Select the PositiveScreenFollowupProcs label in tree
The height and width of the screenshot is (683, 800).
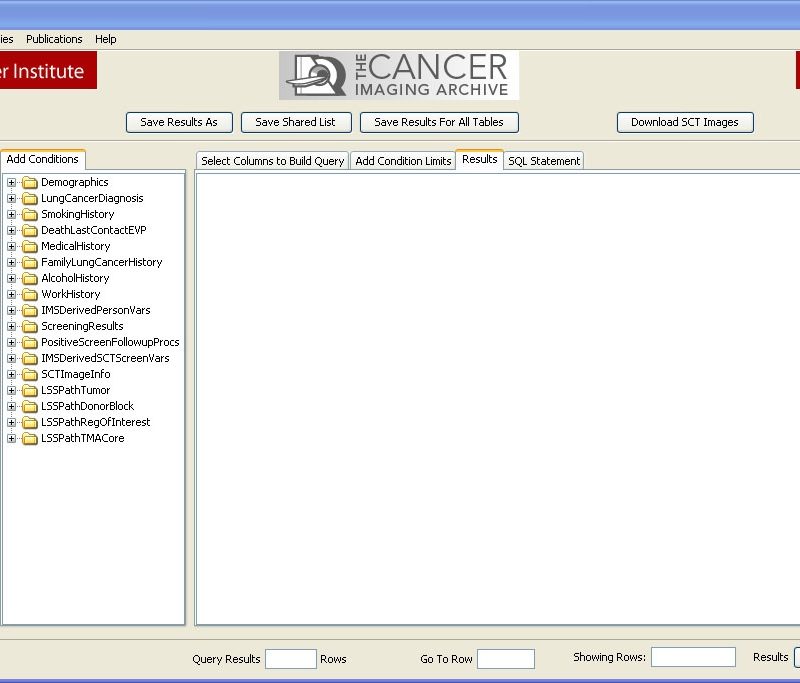pos(110,342)
